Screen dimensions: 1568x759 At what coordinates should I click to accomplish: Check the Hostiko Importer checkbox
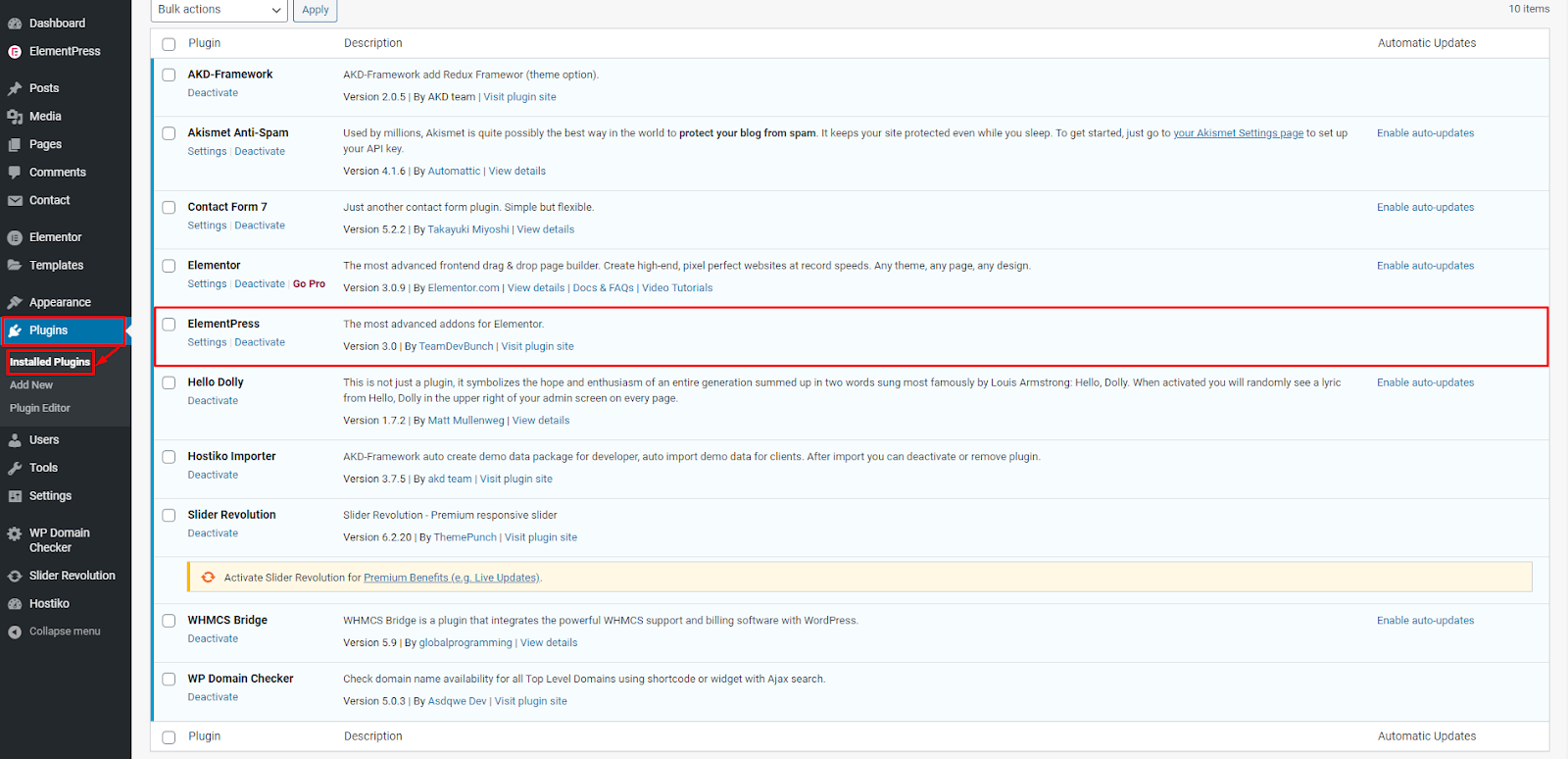tap(169, 456)
